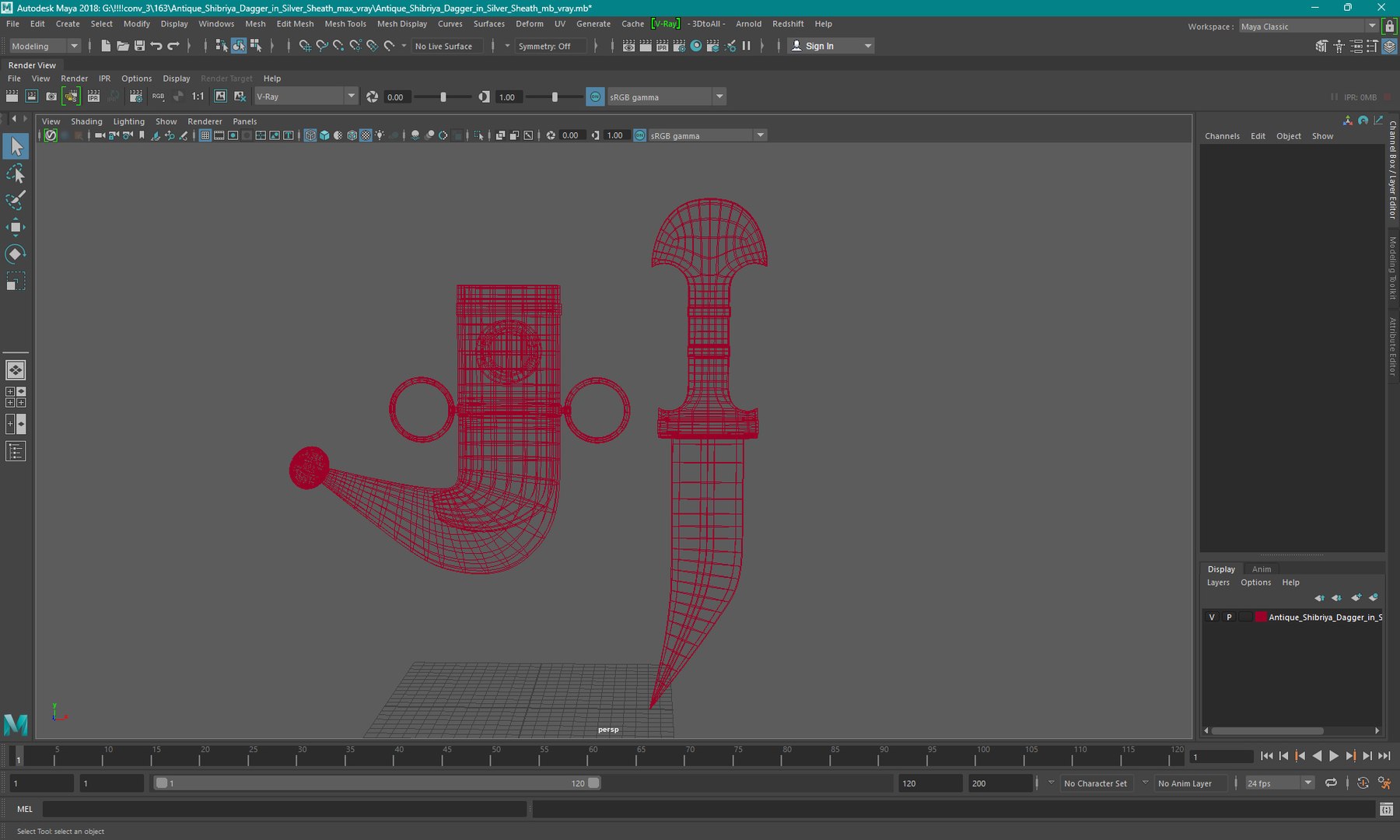Select the Move tool in the toolbox
Image resolution: width=1400 pixels, height=840 pixels.
[16, 227]
